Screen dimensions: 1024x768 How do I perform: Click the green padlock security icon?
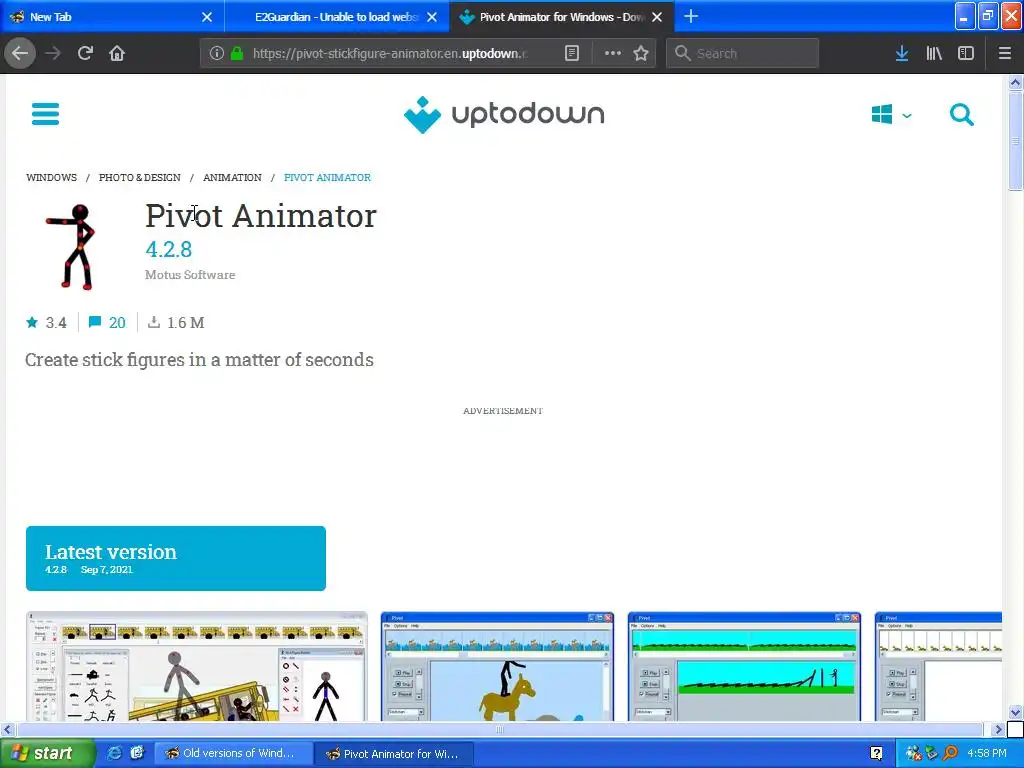(x=238, y=54)
